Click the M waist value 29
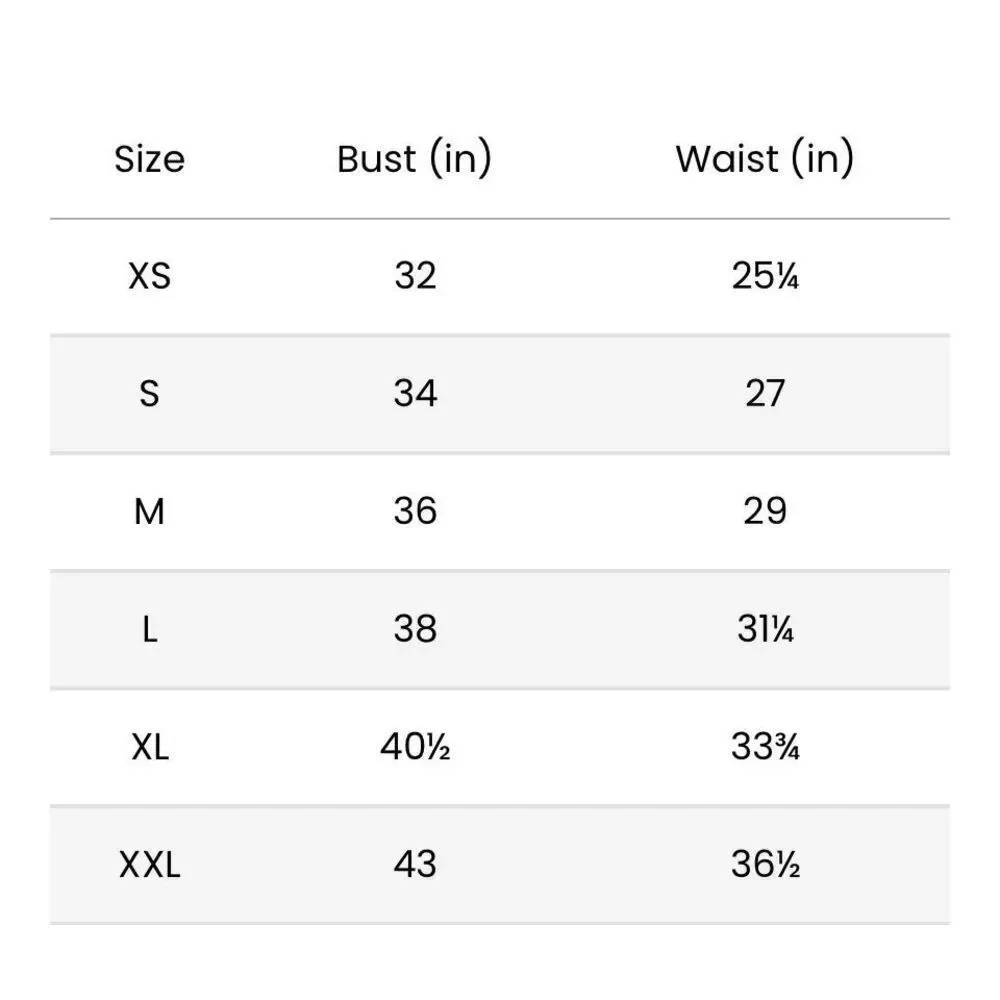The image size is (1000, 1000). coord(765,512)
